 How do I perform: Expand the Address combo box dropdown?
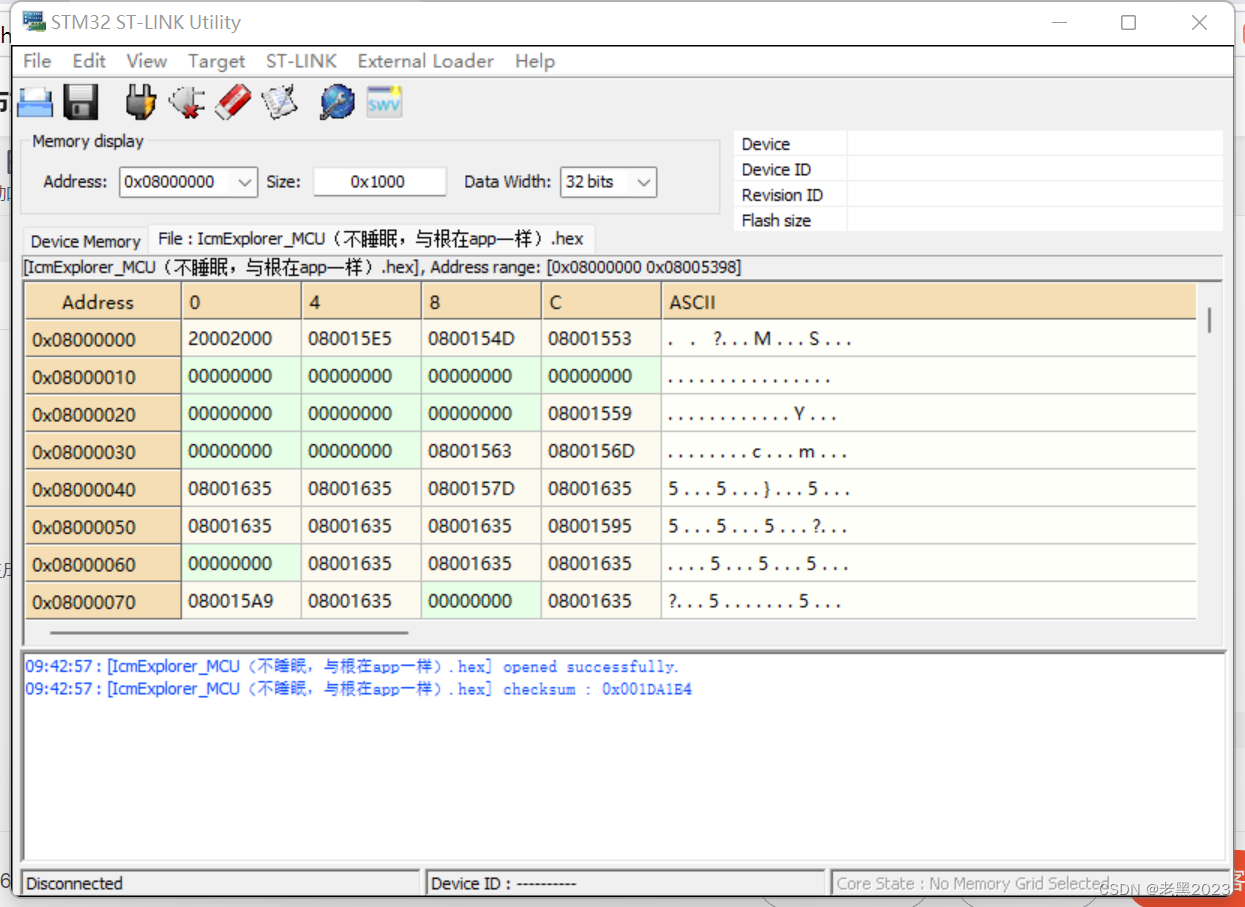pyautogui.click(x=244, y=182)
